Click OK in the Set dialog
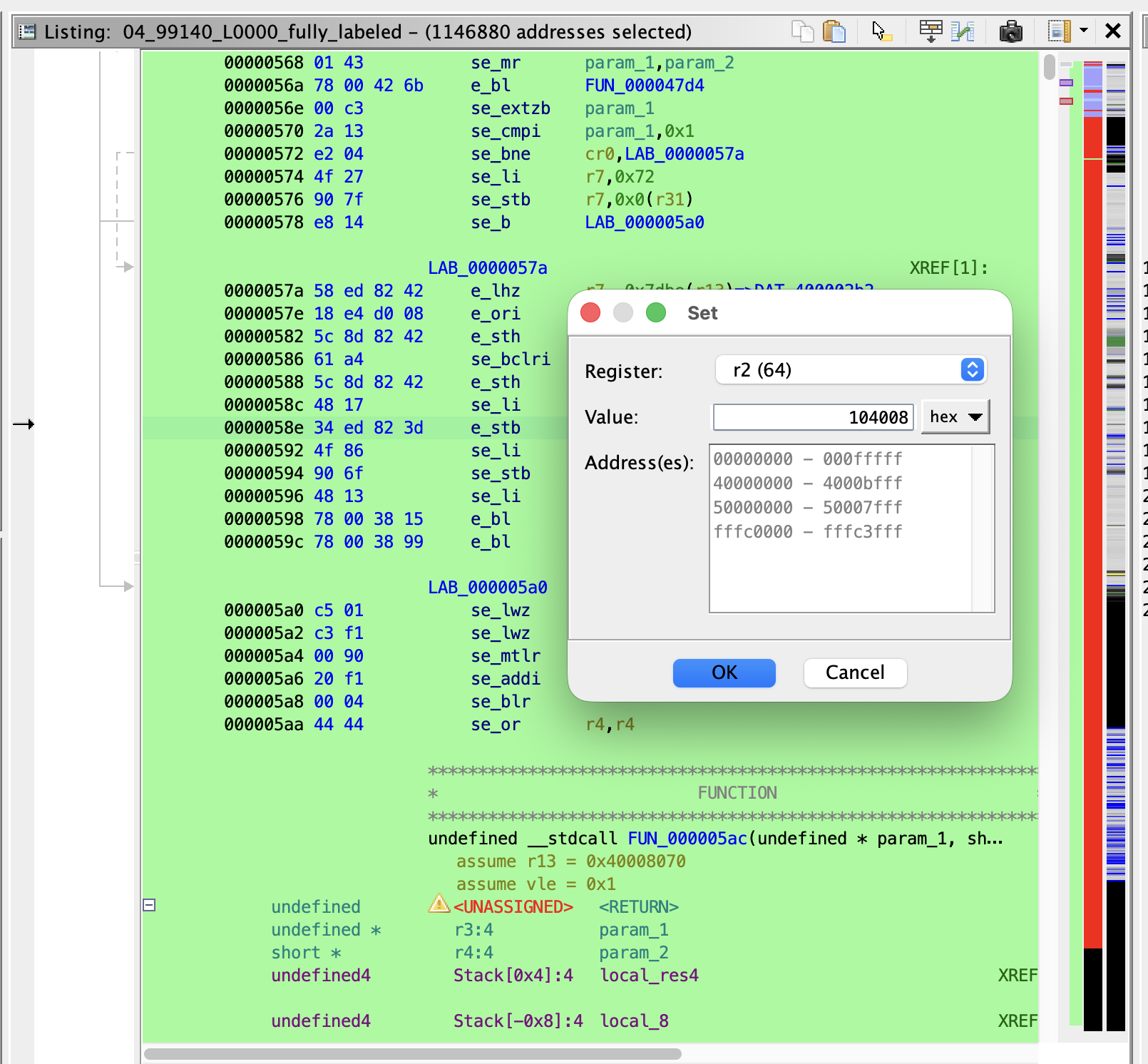Viewport: 1148px width, 1064px height. coord(724,672)
